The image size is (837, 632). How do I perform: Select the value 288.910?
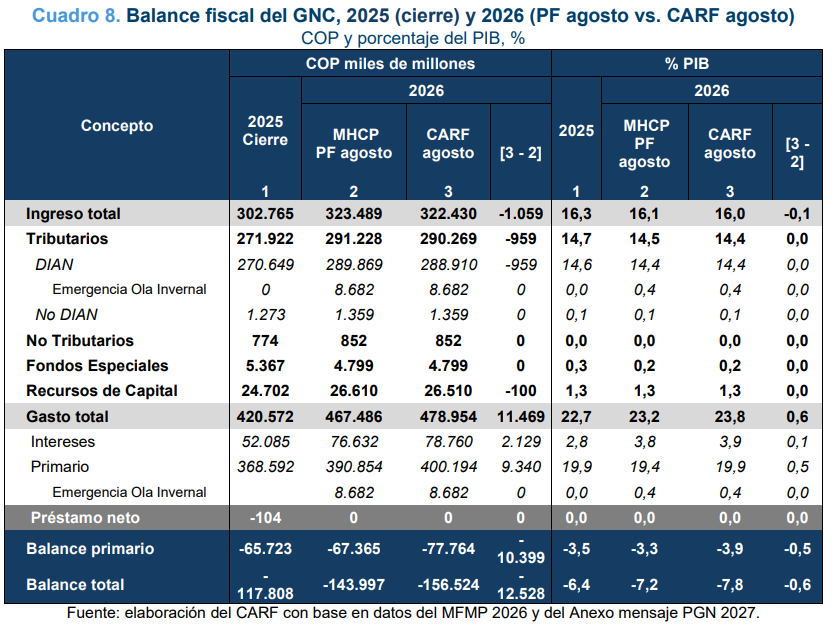(x=448, y=264)
